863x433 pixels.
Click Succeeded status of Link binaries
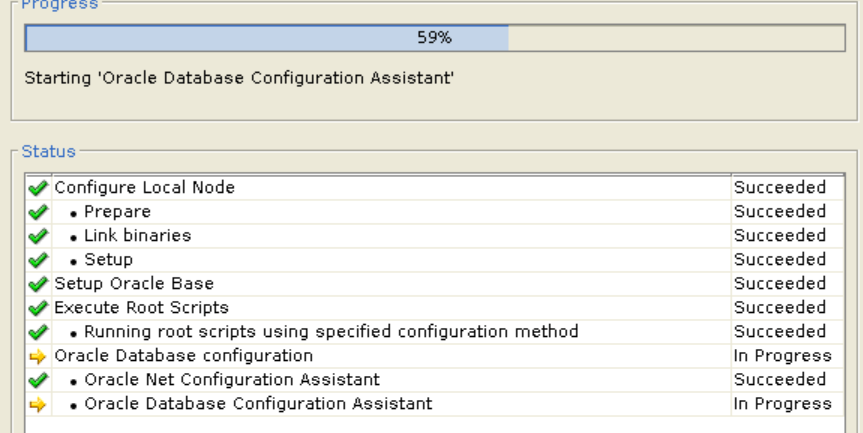pos(780,235)
